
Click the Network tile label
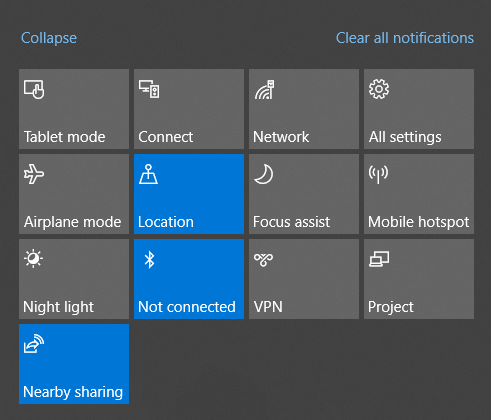pyautogui.click(x=281, y=137)
